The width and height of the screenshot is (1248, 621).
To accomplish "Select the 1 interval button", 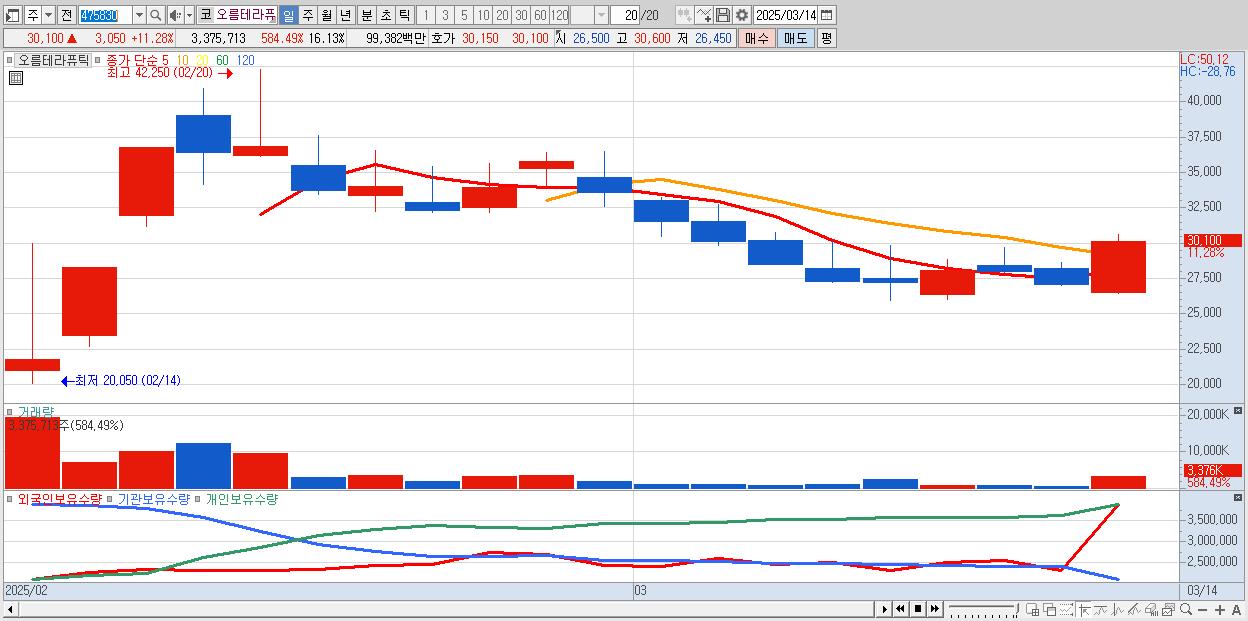I will (425, 15).
